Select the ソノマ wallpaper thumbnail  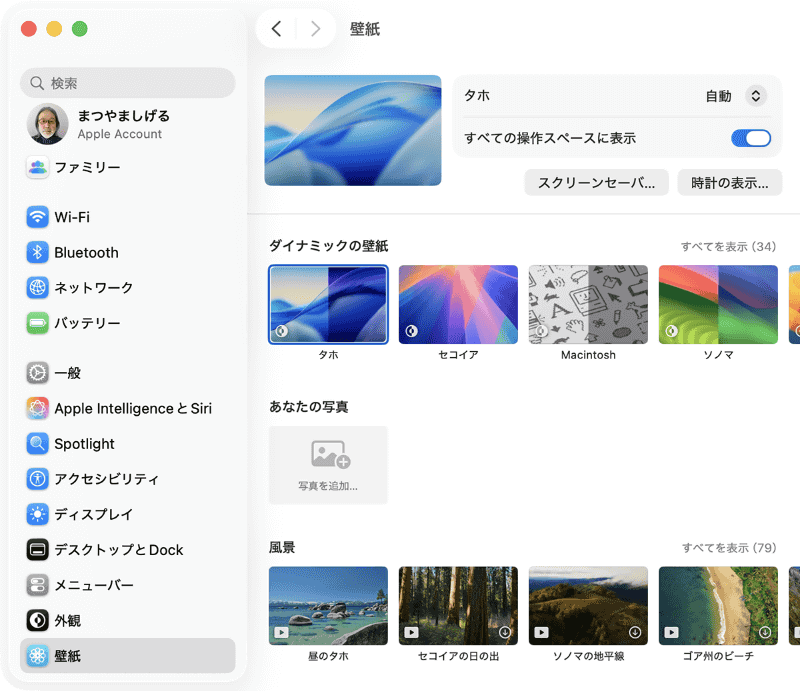[718, 304]
